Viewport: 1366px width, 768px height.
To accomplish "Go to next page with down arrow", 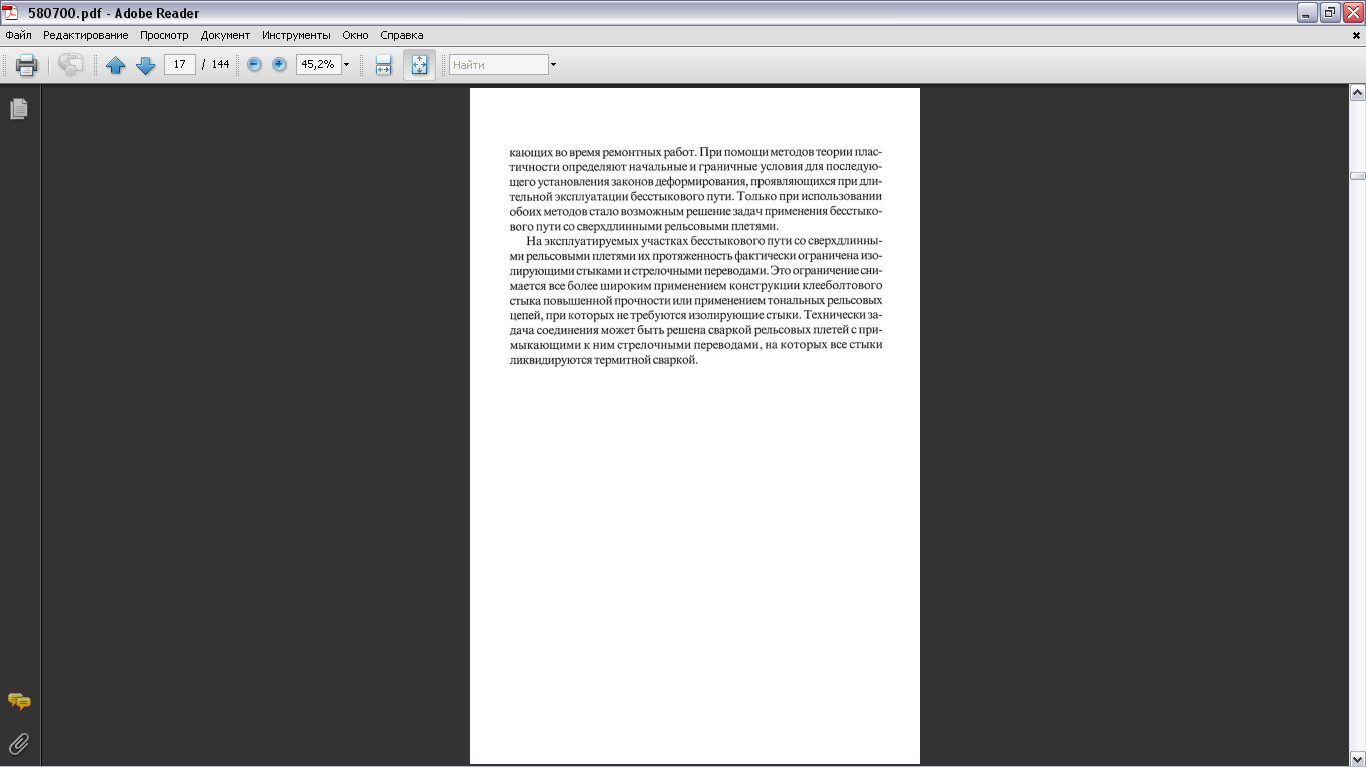I will tap(146, 65).
